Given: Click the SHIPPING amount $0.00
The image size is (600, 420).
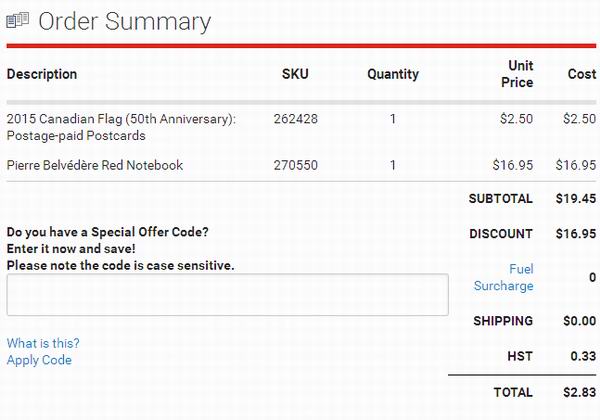Looking at the screenshot, I should (579, 321).
